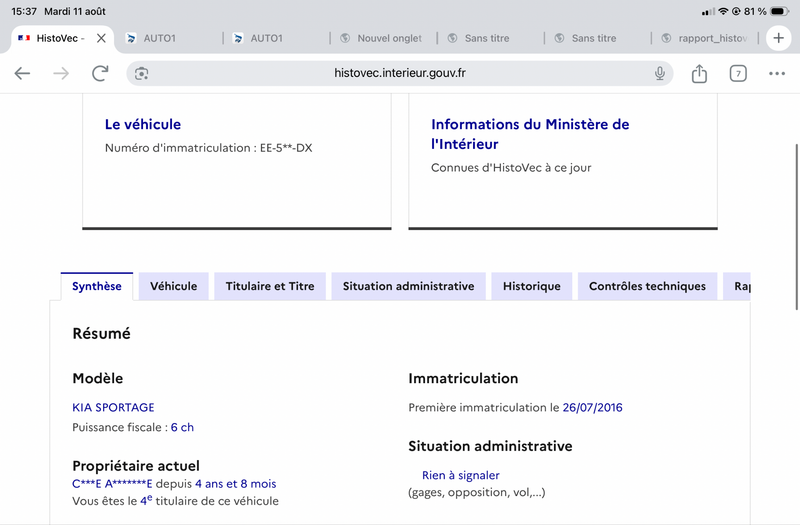The width and height of the screenshot is (800, 525).
Task: Click the owner name C***E A*******E
Action: (x=112, y=484)
